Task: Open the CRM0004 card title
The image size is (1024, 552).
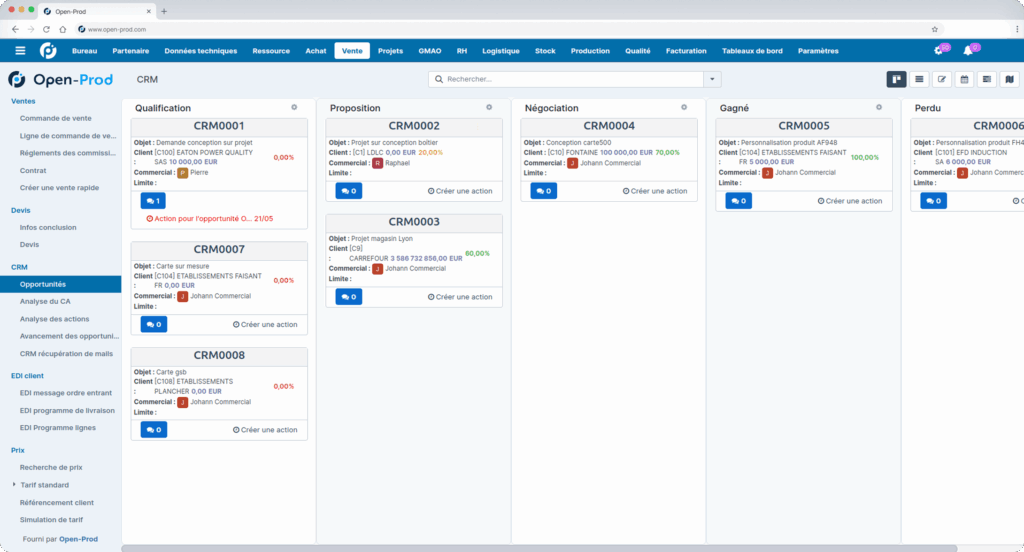Action: [x=609, y=125]
